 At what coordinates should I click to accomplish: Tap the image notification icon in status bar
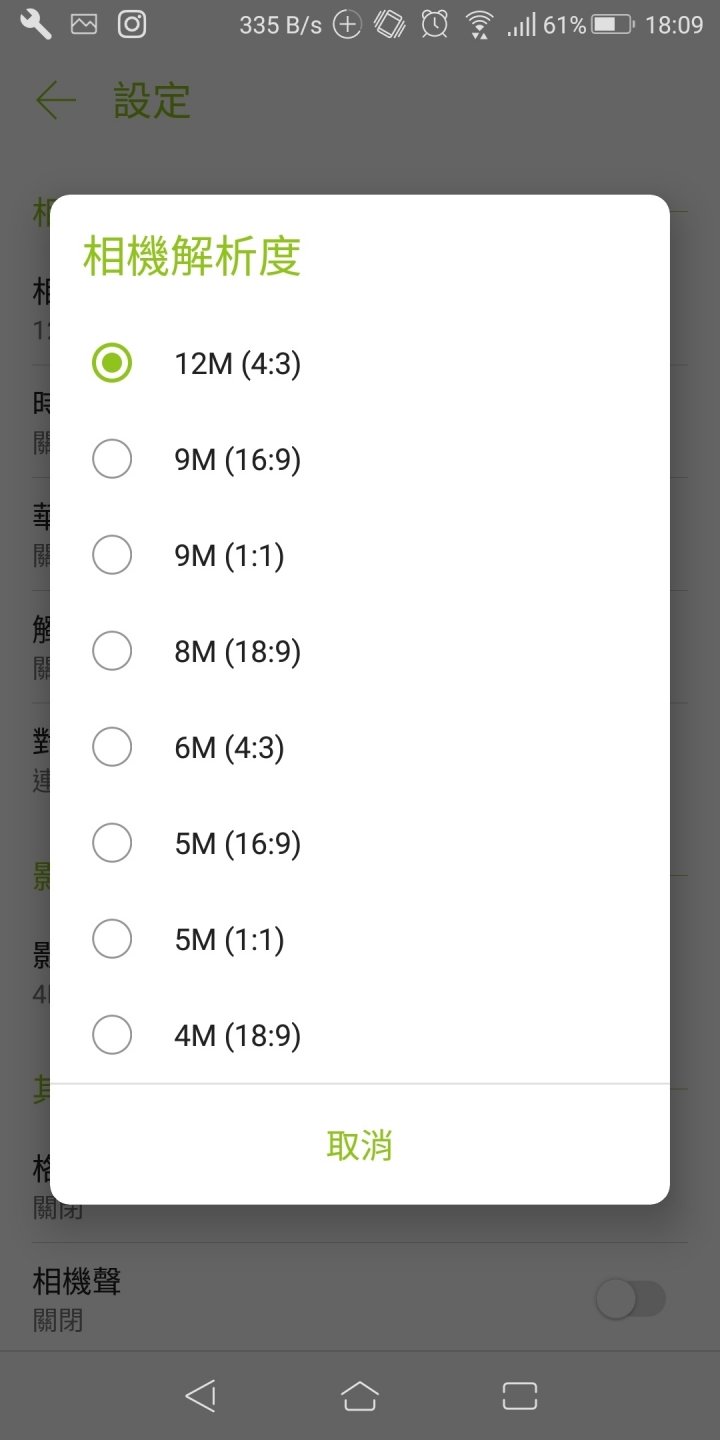tap(84, 25)
